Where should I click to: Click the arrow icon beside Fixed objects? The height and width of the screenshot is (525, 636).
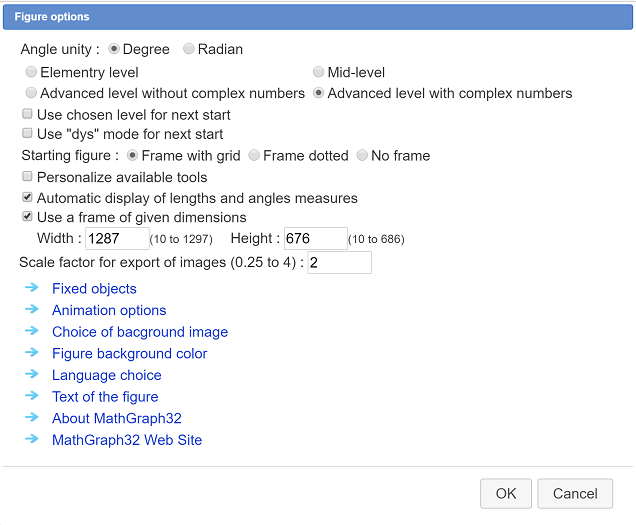(32, 288)
